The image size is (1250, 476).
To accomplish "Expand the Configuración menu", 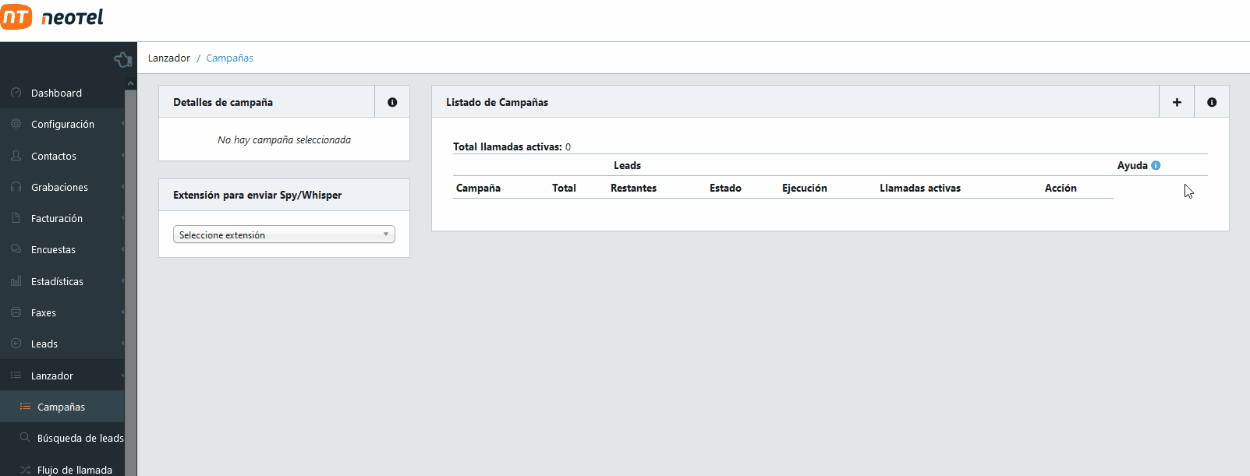I will coord(62,124).
